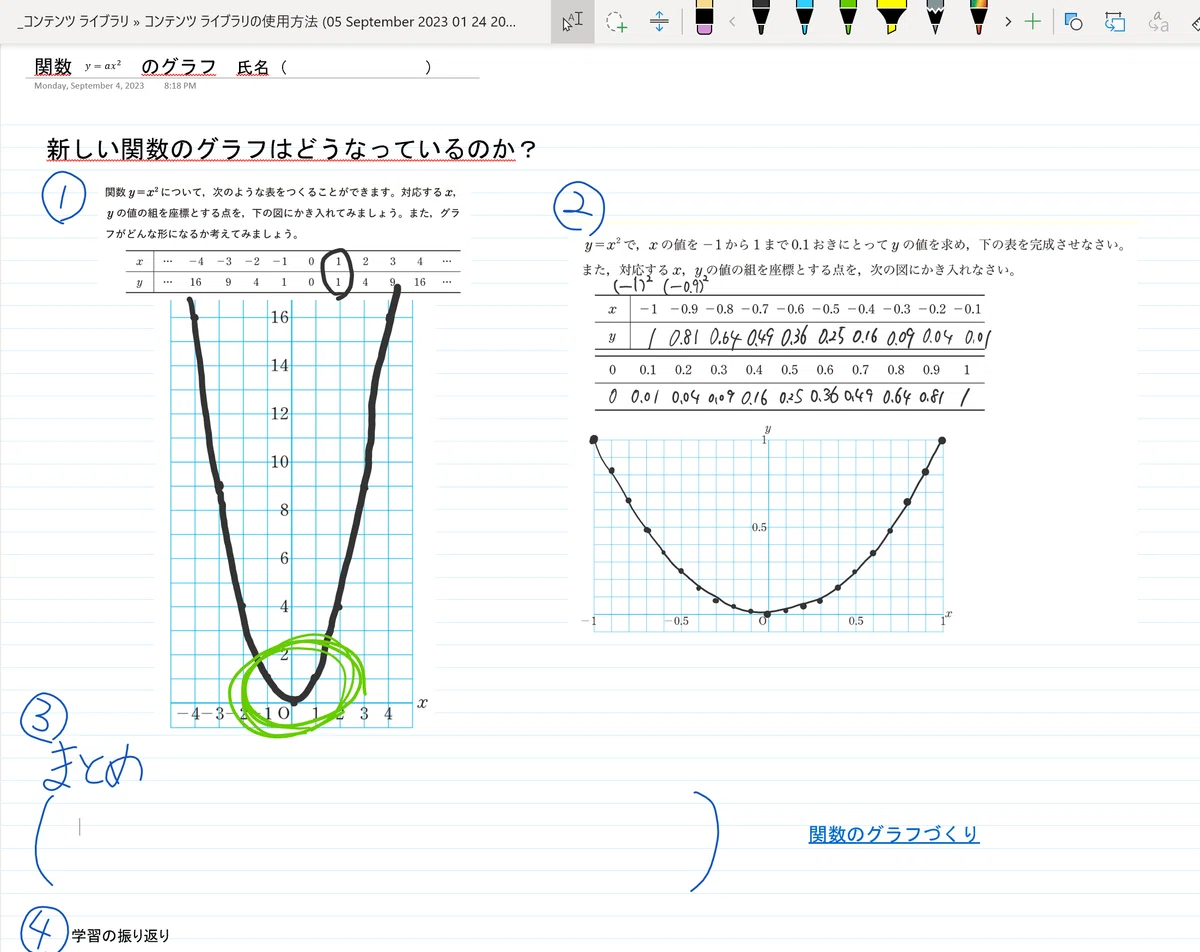Open the 関数のグラフづくり link
The width and height of the screenshot is (1200, 952).
(x=894, y=834)
